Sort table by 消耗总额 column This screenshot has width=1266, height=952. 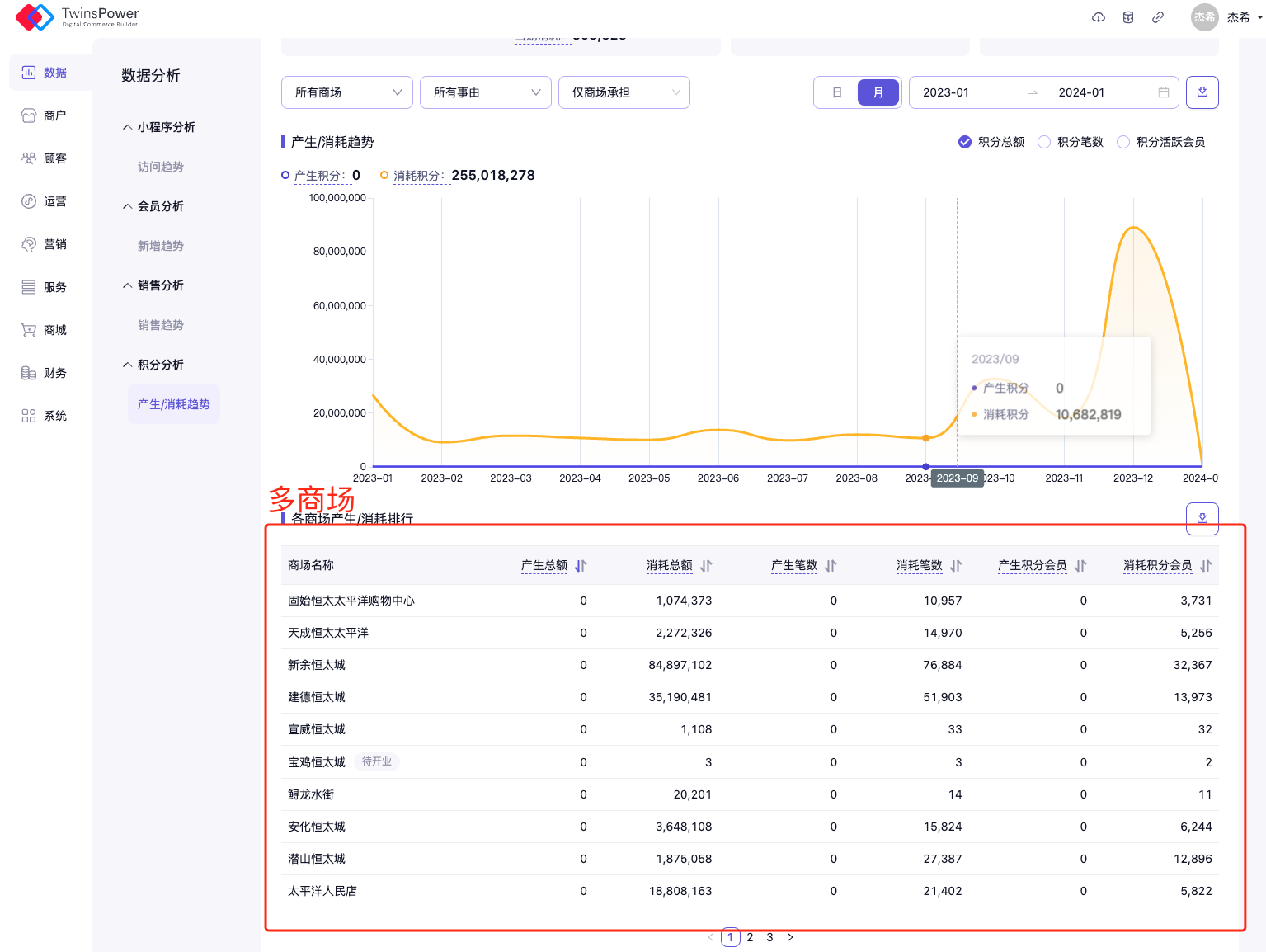706,566
